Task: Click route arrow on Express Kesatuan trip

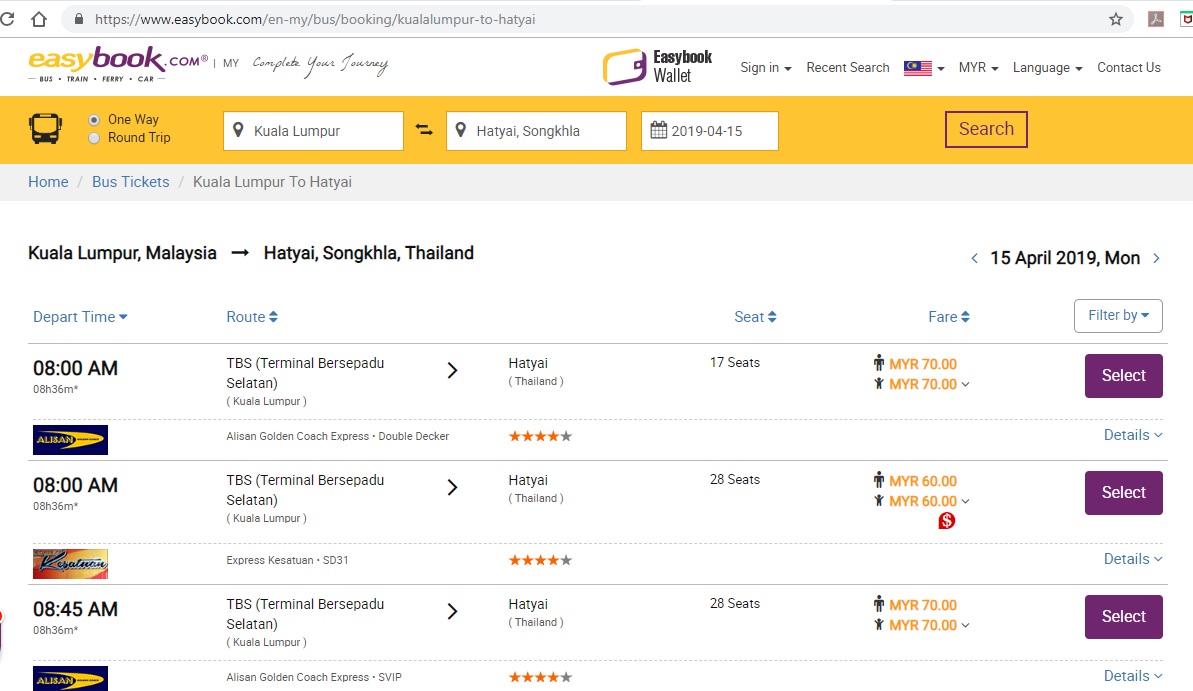Action: coord(452,487)
